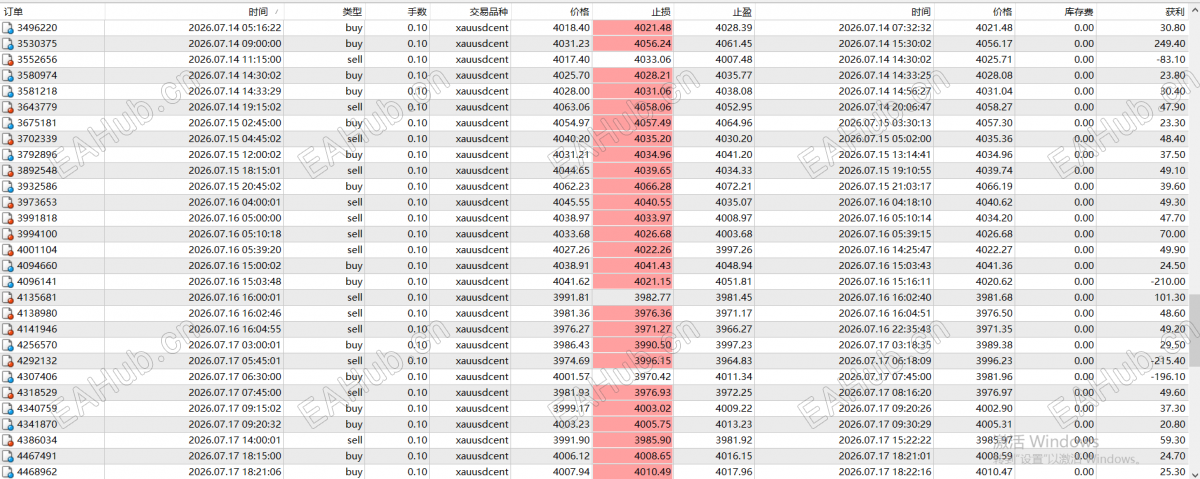Select the sell order icon beside 3991818
Viewport: 1200px width, 479px height.
click(x=9, y=217)
